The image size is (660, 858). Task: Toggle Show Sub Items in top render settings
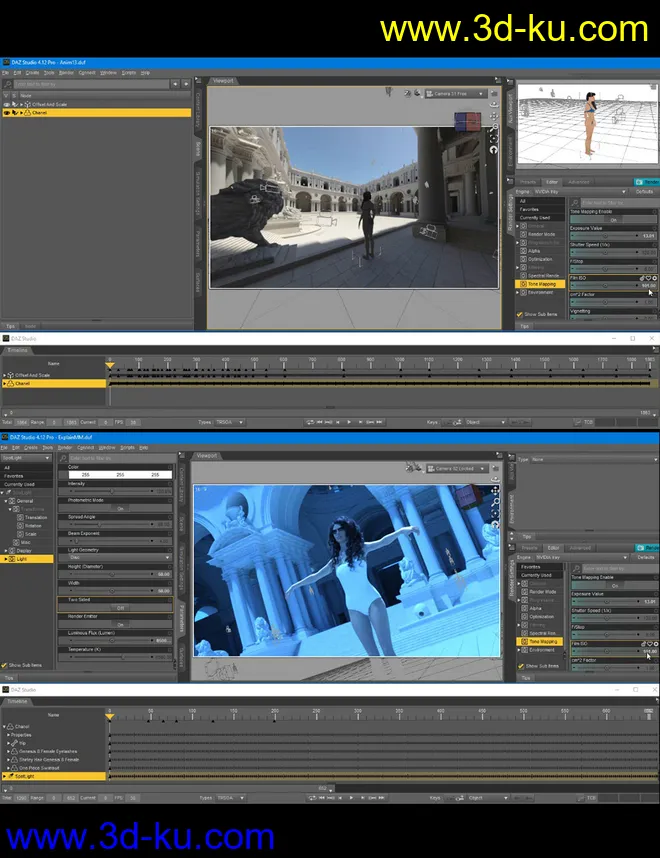coord(520,314)
